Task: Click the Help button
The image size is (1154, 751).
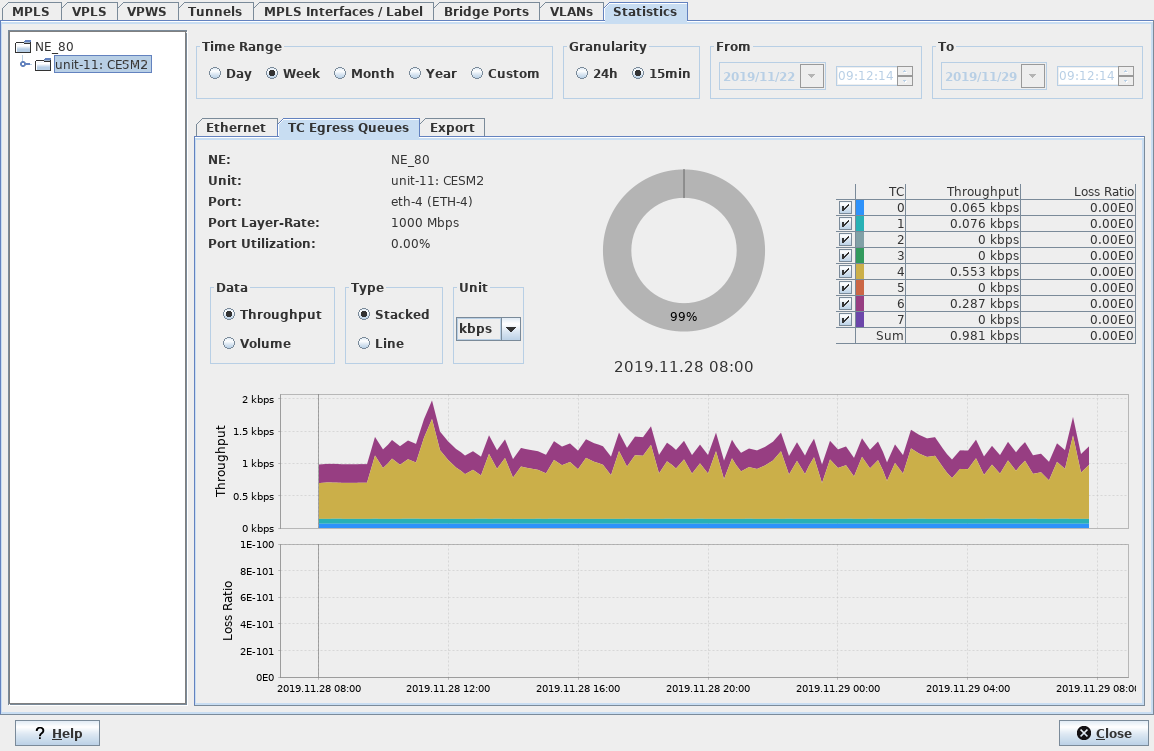Action: 57,733
